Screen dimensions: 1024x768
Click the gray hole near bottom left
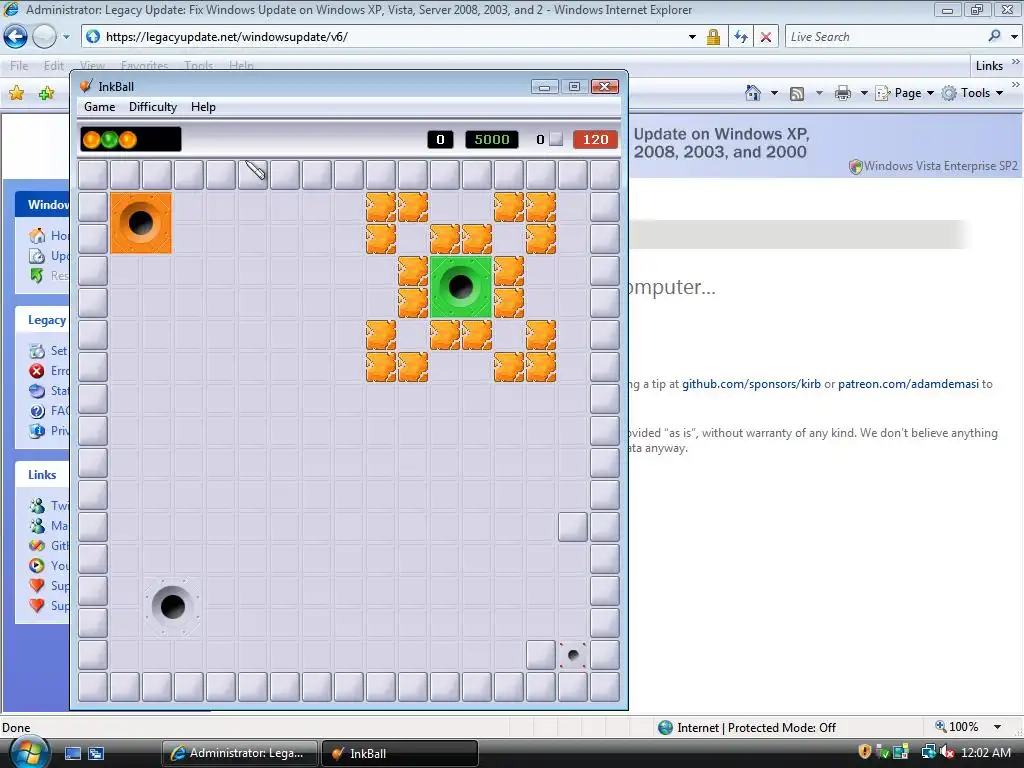pyautogui.click(x=172, y=607)
